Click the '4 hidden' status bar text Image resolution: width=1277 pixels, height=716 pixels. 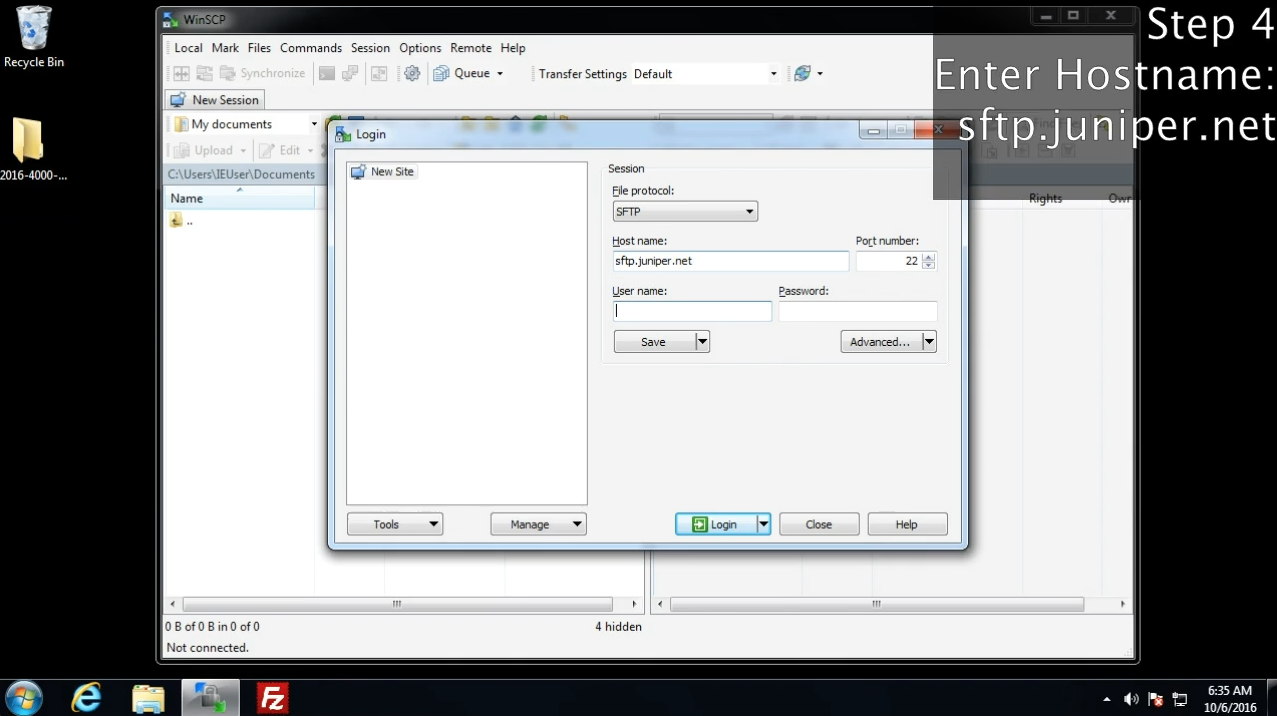[618, 627]
